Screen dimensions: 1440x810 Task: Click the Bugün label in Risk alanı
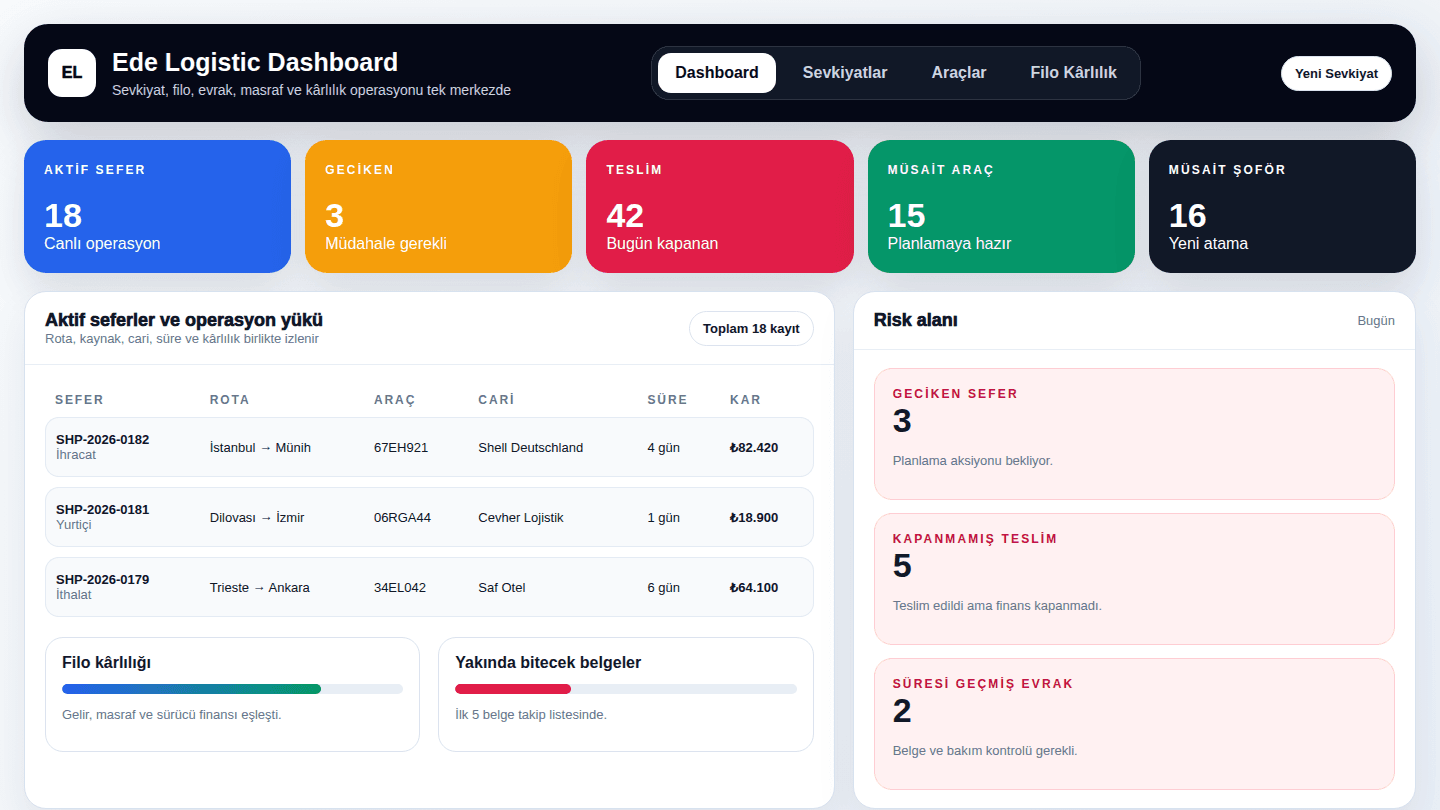(x=1376, y=320)
